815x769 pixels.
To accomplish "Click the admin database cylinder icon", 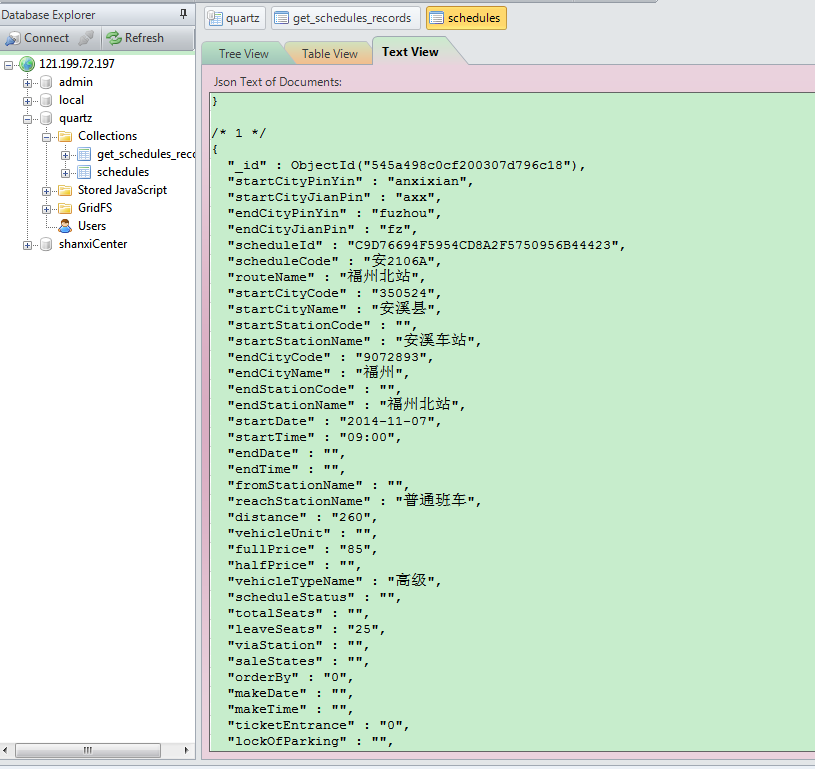I will (46, 82).
